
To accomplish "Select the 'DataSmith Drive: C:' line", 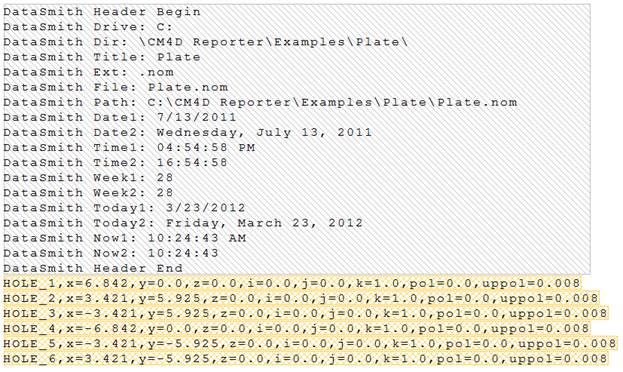I will coord(88,27).
